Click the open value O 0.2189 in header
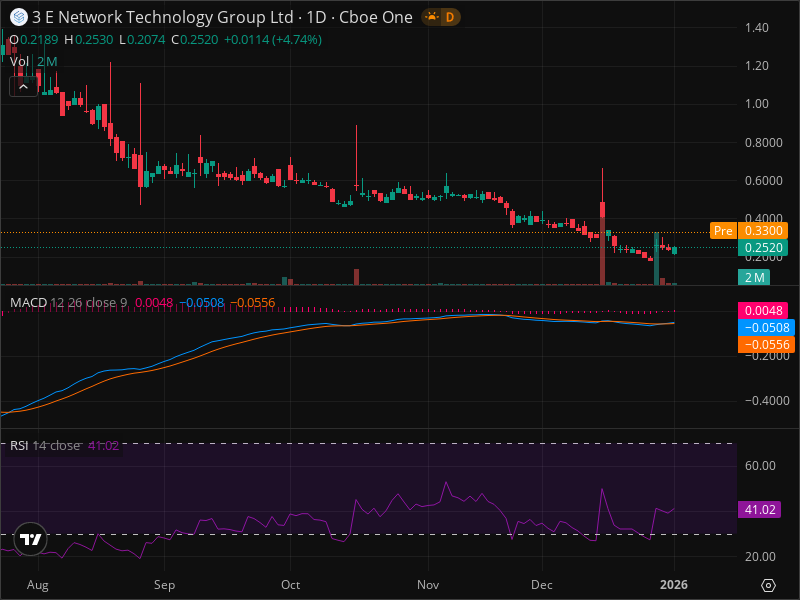The height and width of the screenshot is (600, 800). [34, 40]
